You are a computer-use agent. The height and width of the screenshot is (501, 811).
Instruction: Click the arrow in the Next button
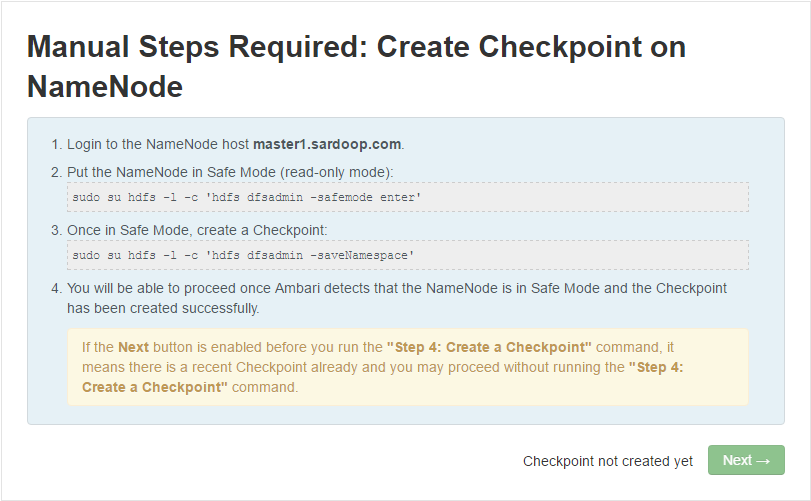763,461
